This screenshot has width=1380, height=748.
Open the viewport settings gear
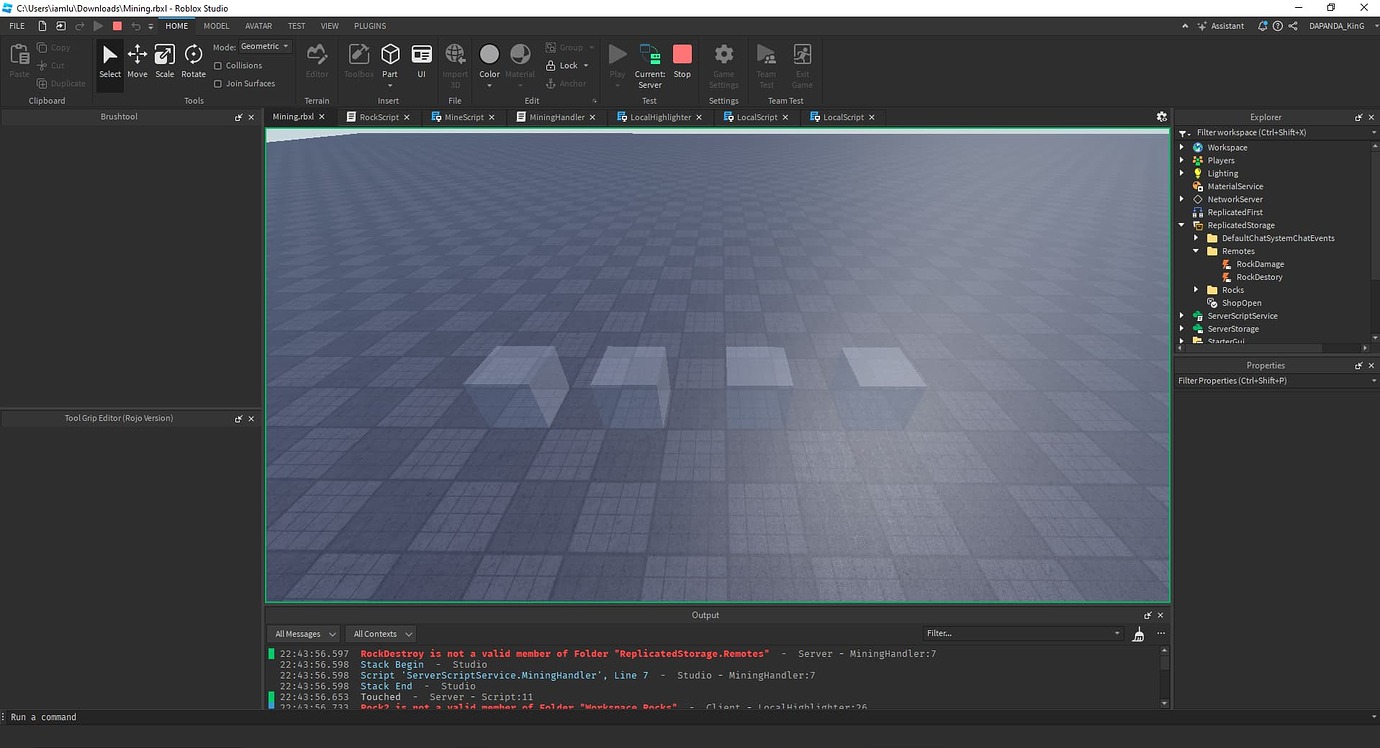[x=1161, y=117]
